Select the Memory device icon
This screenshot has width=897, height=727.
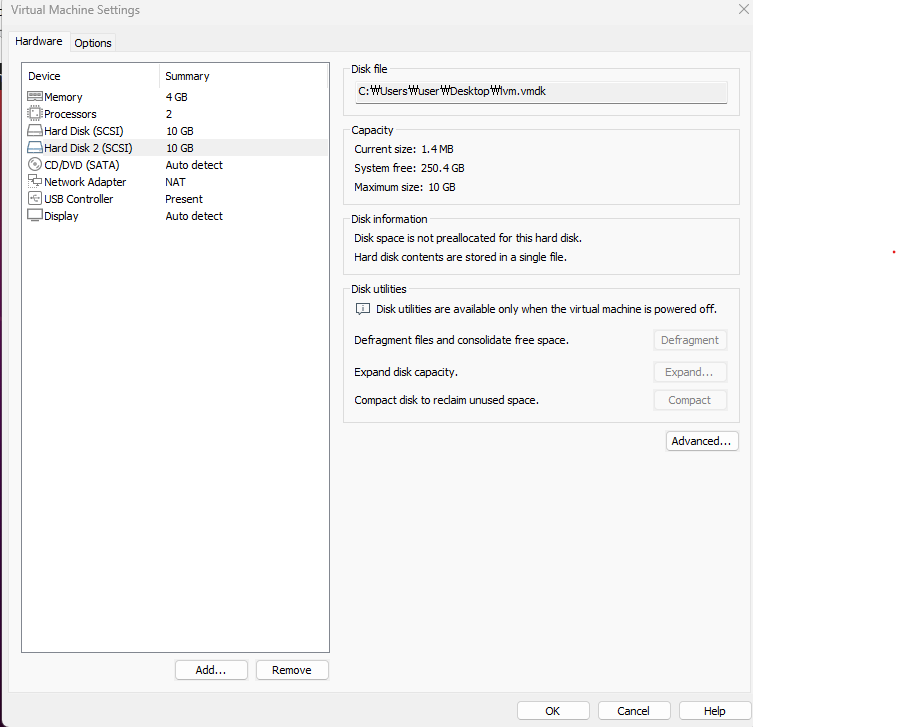(35, 96)
